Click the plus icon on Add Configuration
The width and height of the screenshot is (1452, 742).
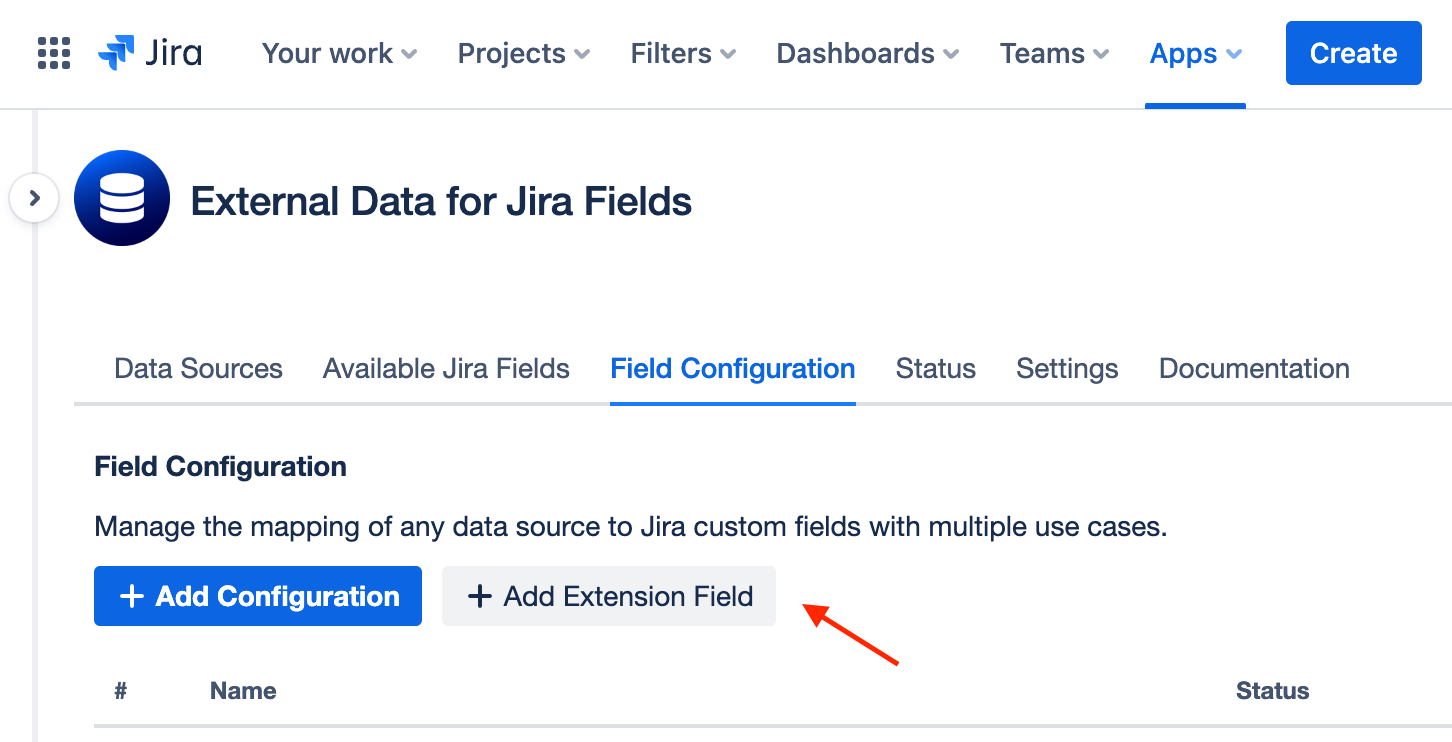click(x=131, y=596)
